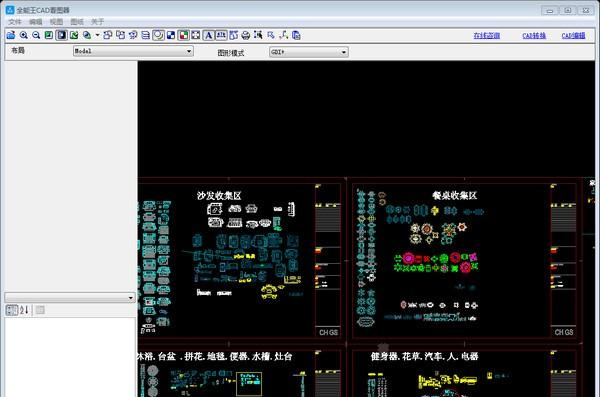Image resolution: width=600 pixels, height=397 pixels.
Task: Click the CAD编辑 link
Action: (573, 36)
